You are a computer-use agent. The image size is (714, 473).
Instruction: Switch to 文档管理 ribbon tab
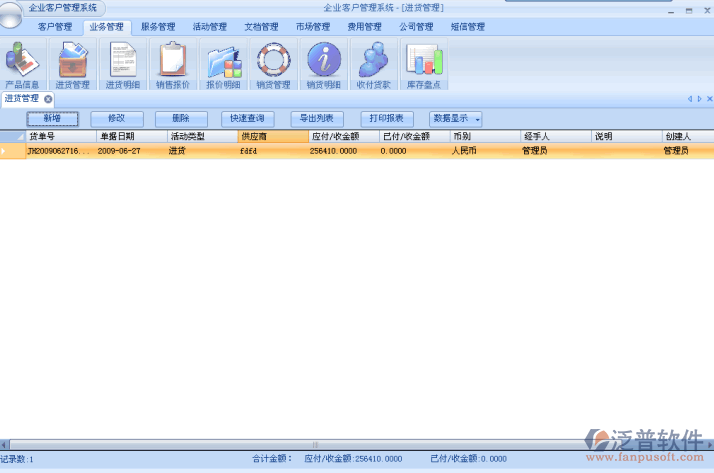click(x=261, y=27)
